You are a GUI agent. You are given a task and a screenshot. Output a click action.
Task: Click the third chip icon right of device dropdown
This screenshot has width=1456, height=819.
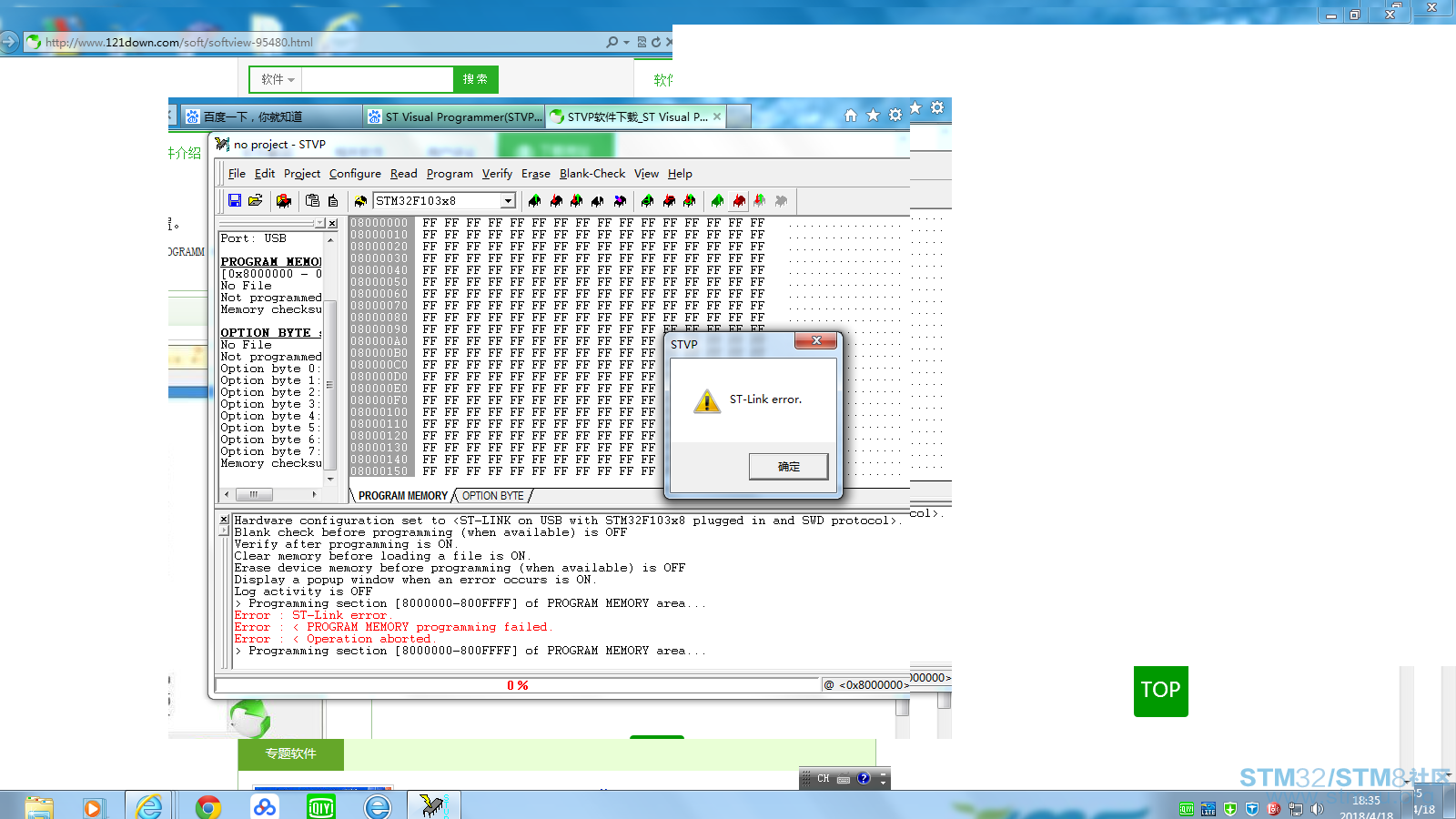pyautogui.click(x=576, y=200)
